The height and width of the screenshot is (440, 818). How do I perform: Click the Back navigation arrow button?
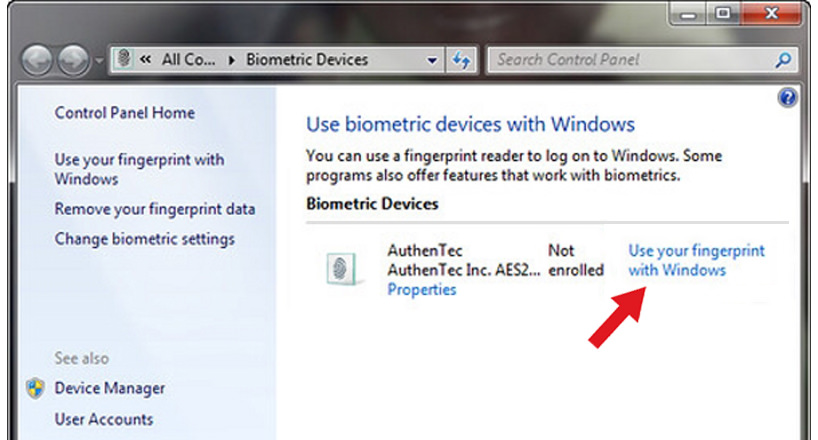click(x=37, y=60)
